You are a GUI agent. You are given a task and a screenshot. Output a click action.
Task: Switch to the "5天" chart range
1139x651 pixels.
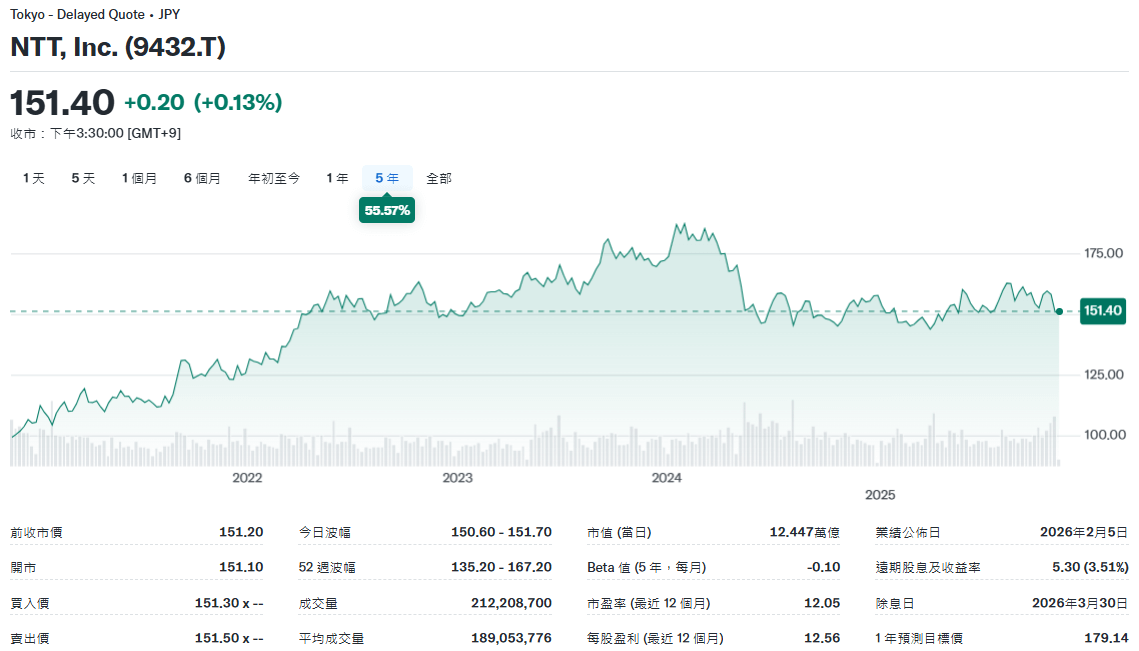(x=84, y=177)
